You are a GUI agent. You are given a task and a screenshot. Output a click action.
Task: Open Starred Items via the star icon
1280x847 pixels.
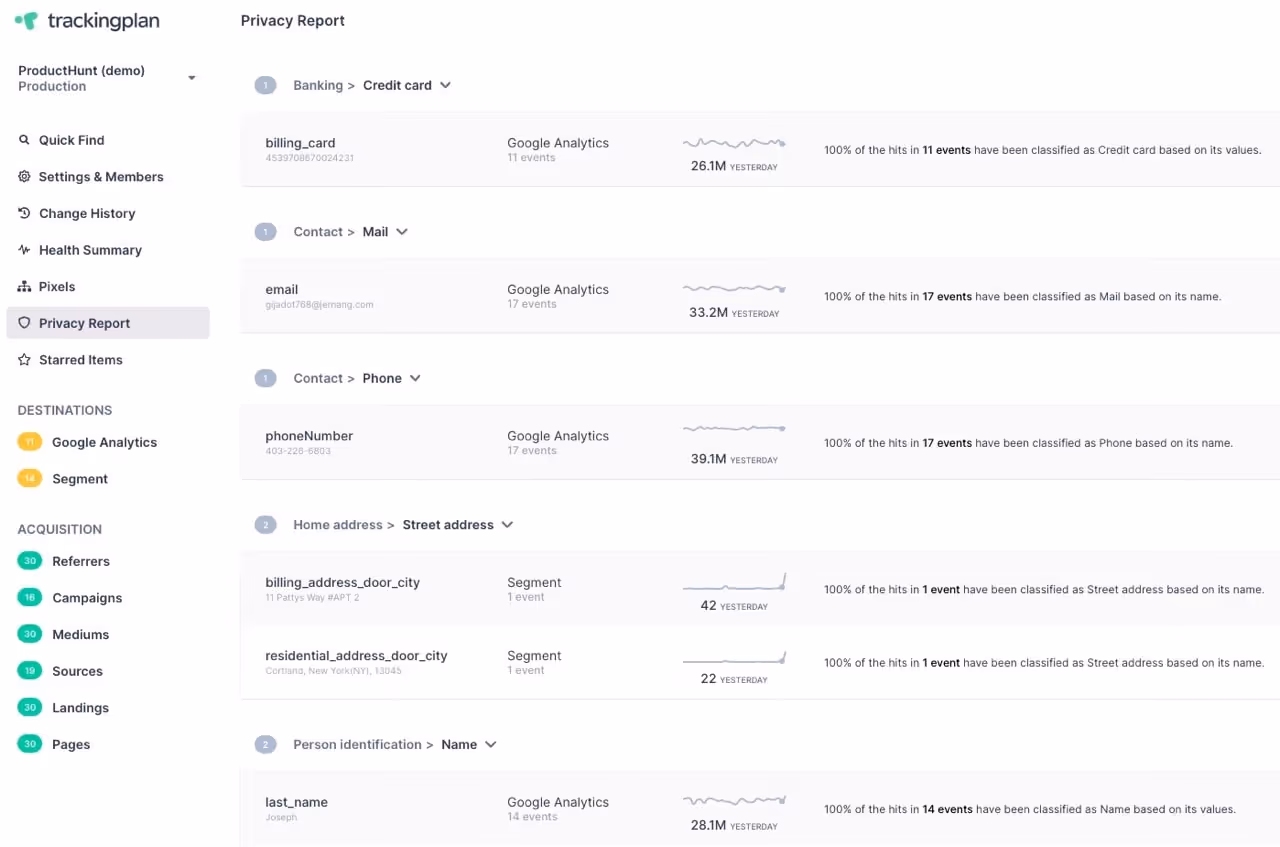[24, 359]
